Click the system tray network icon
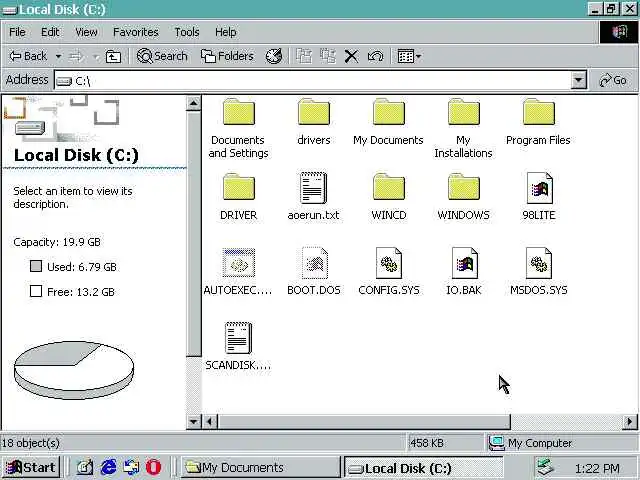 coord(545,468)
